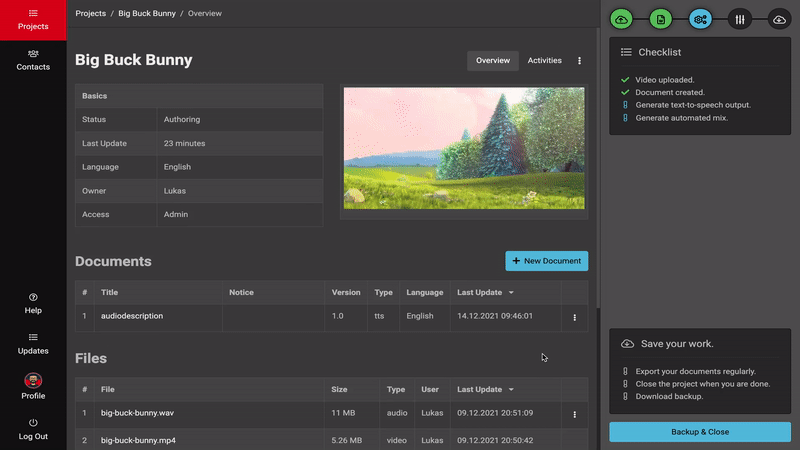Click the Overview breadcrumb text
Image resolution: width=800 pixels, height=450 pixels.
pyautogui.click(x=205, y=13)
